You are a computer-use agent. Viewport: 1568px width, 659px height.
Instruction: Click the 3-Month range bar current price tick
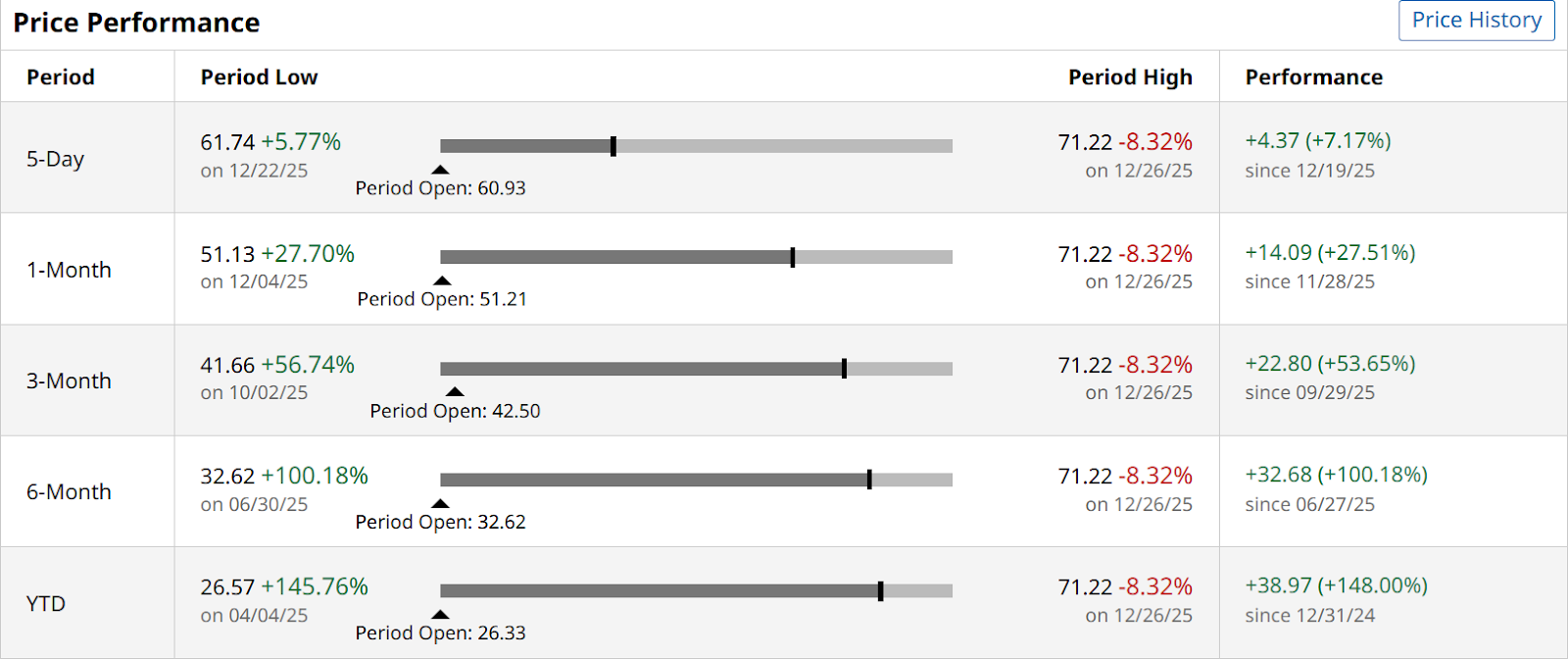pos(844,369)
